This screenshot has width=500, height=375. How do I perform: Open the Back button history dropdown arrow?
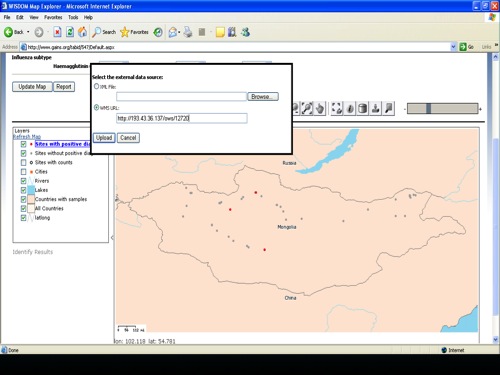(28, 32)
